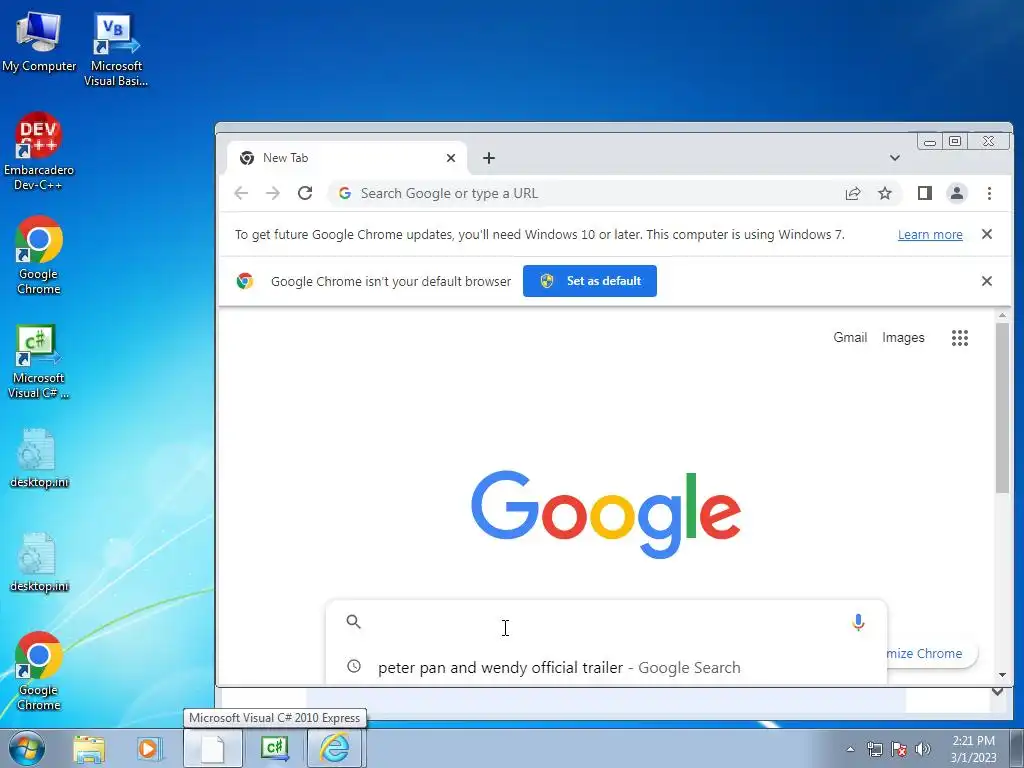Open the Action Center flag icon
Viewport: 1024px width, 768px height.
tap(899, 750)
